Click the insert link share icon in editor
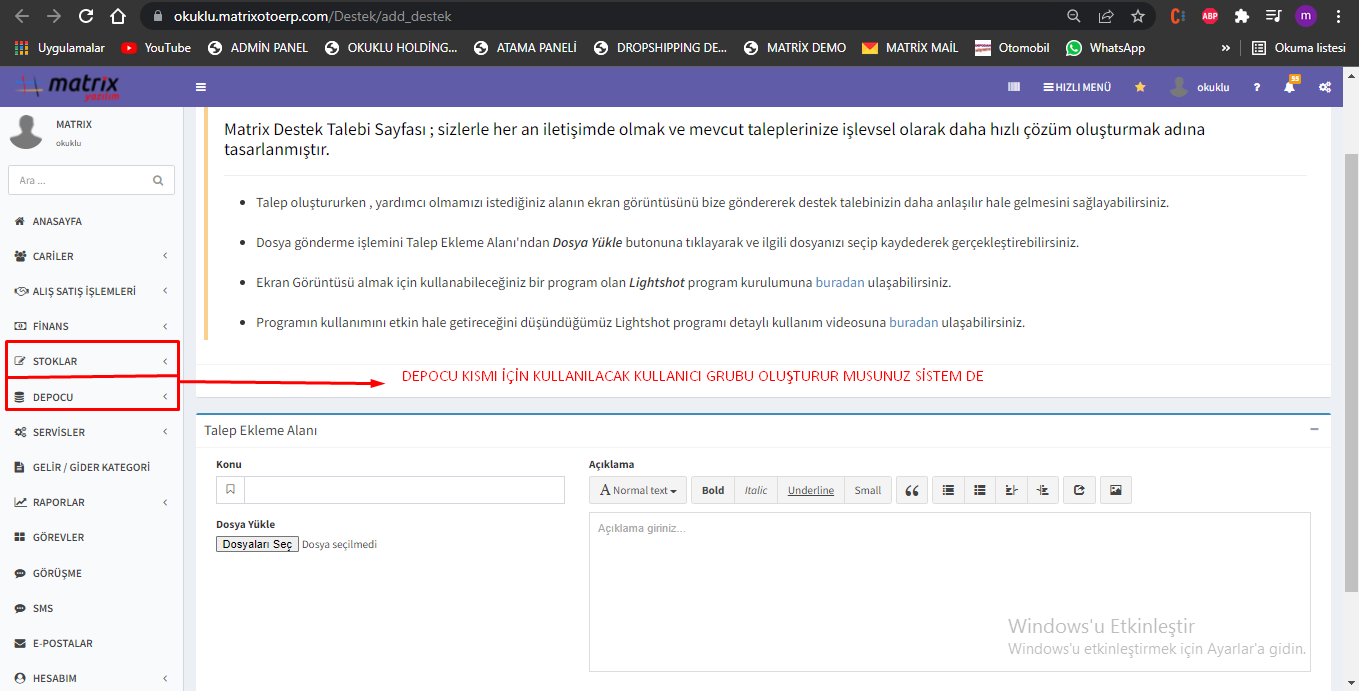The image size is (1359, 691). (1079, 490)
